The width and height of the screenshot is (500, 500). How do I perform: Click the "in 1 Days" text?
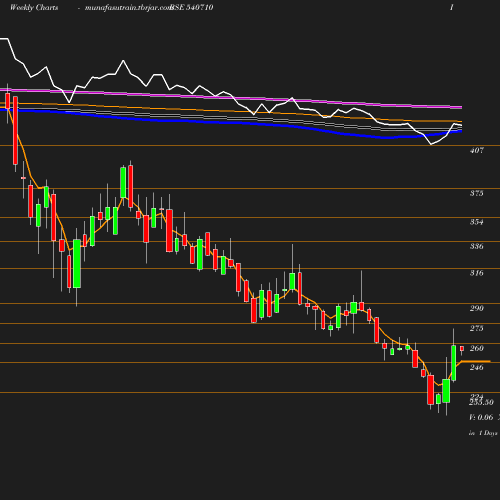(x=483, y=433)
